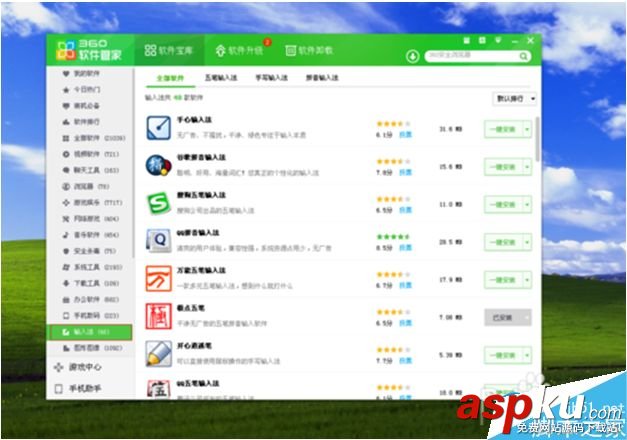Expand install options arrow for 万能五笔输入法
This screenshot has height=440, width=627.
[527, 280]
